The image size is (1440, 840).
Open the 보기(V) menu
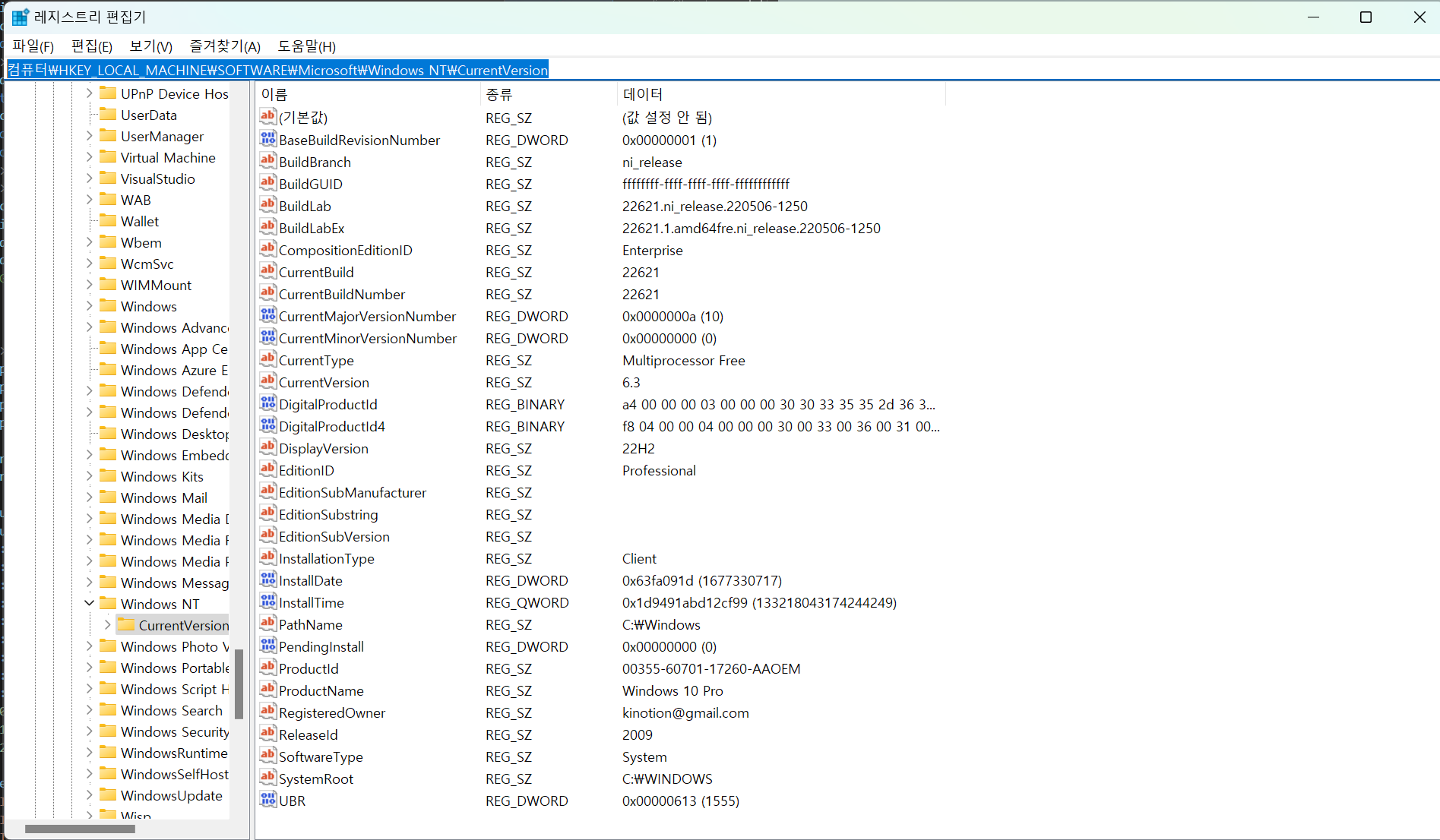[151, 46]
